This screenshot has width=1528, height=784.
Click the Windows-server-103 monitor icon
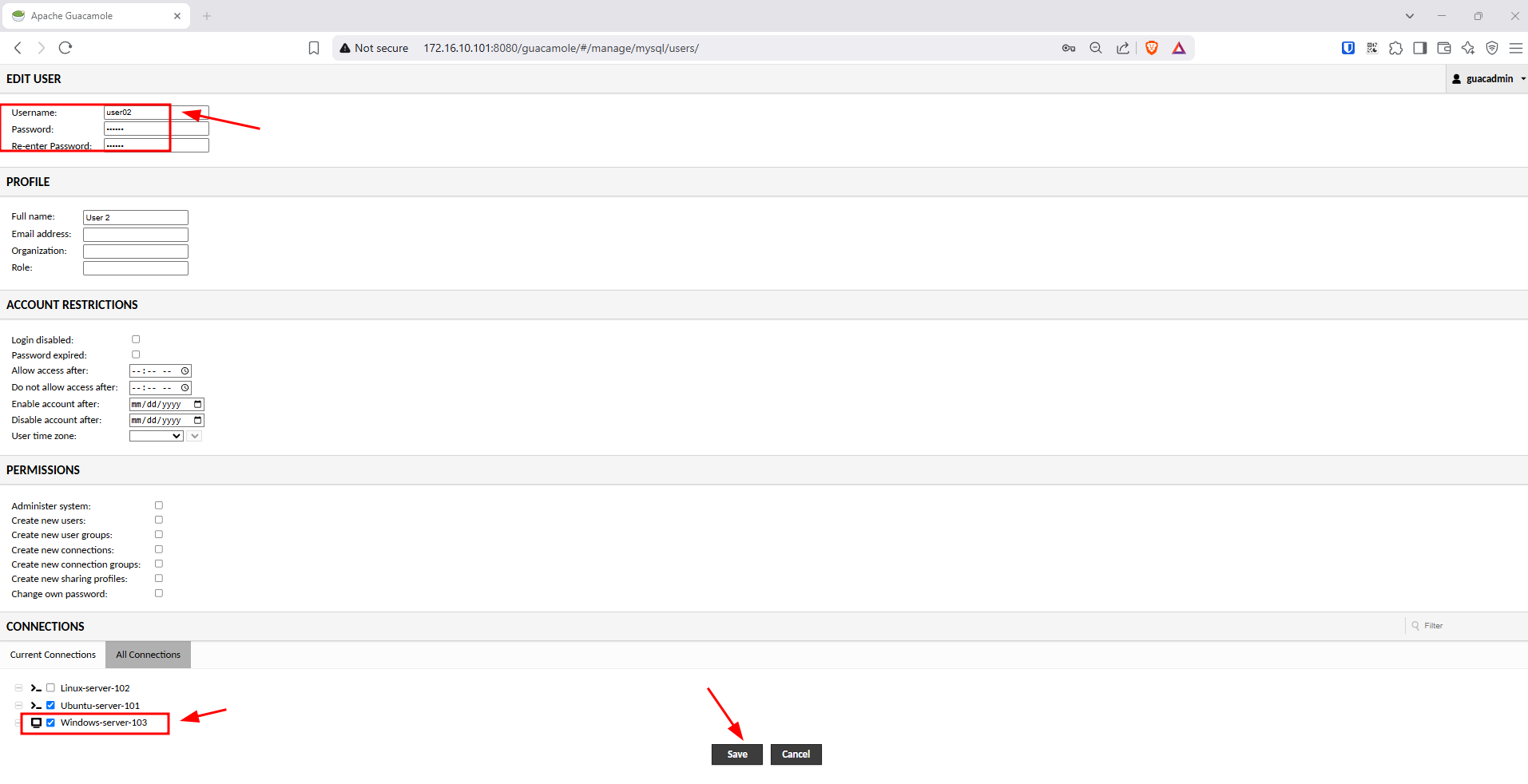[x=36, y=723]
